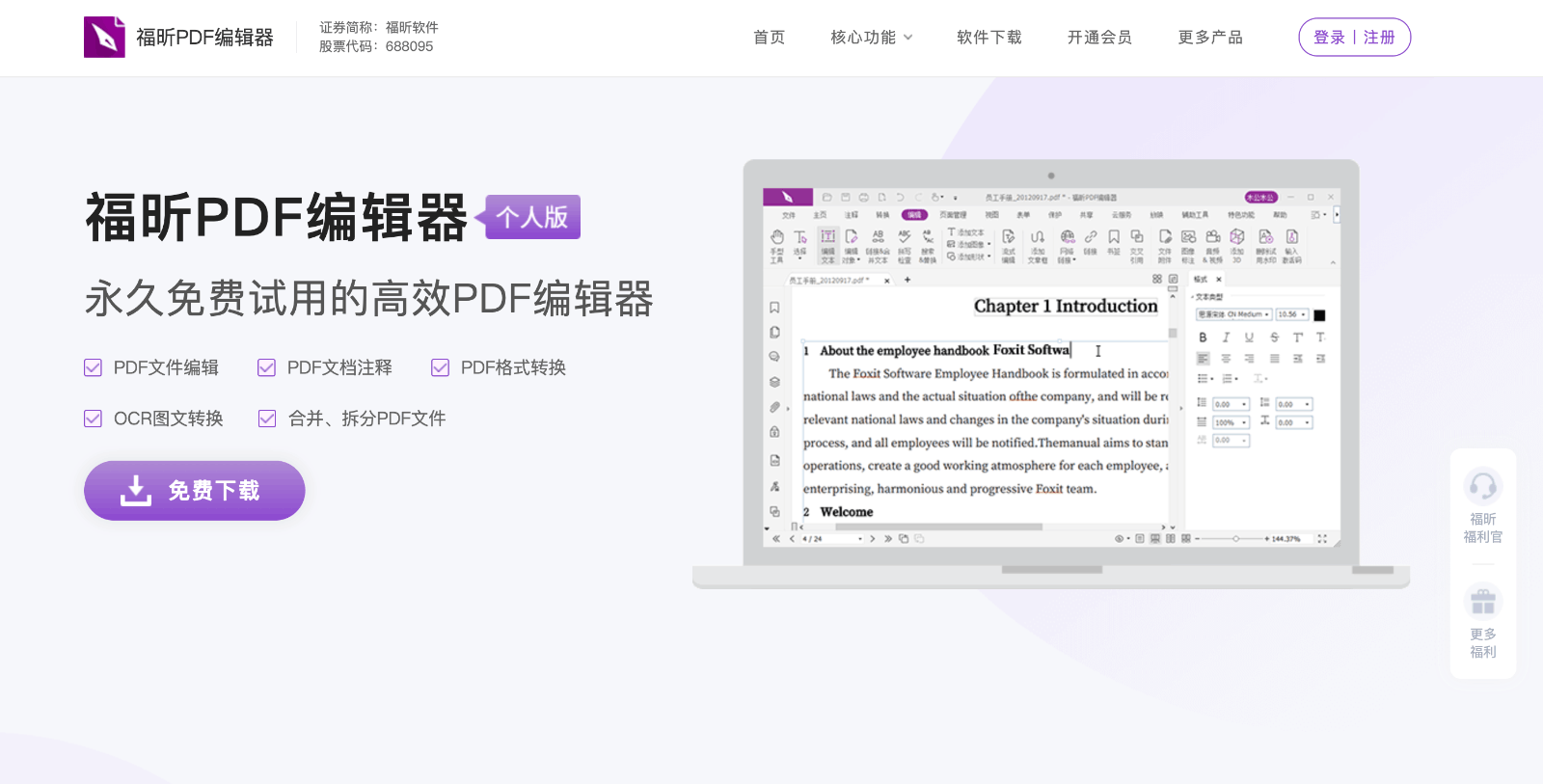Open the bullet list style dropdown
This screenshot has width=1543, height=784.
1205,379
